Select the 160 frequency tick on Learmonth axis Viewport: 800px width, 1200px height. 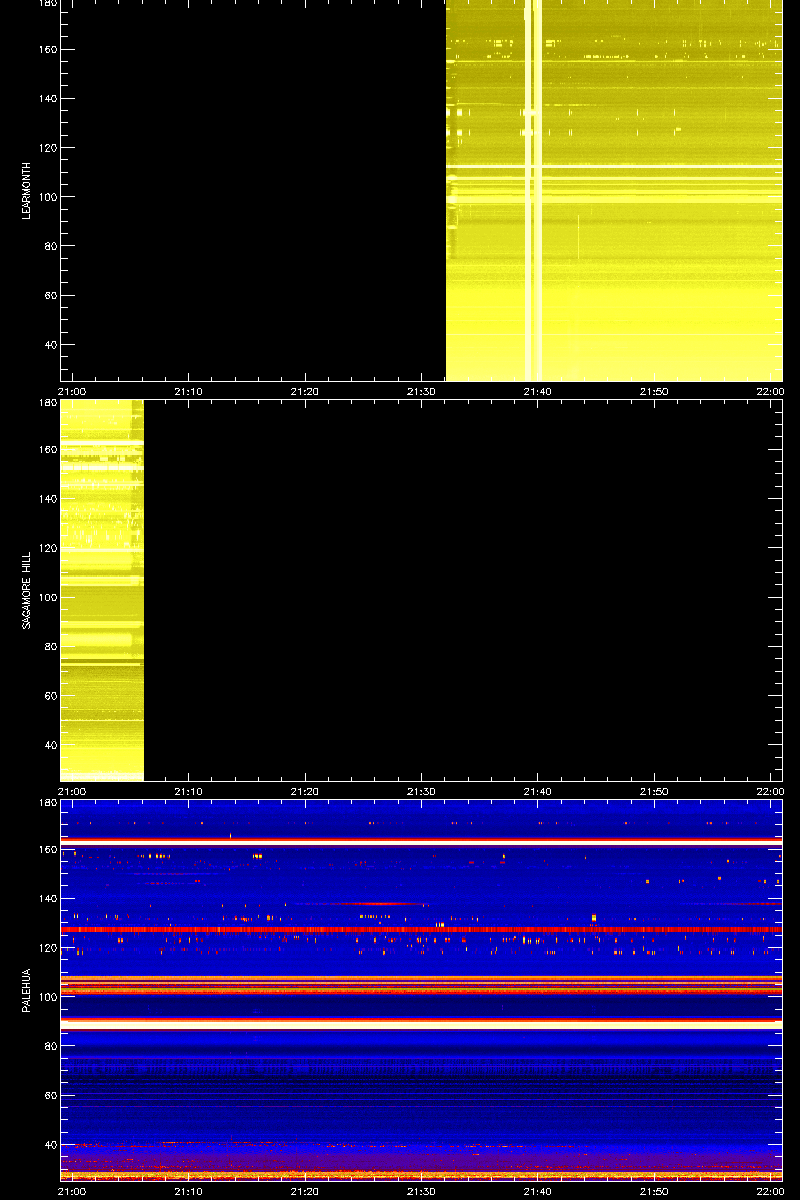pos(46,50)
